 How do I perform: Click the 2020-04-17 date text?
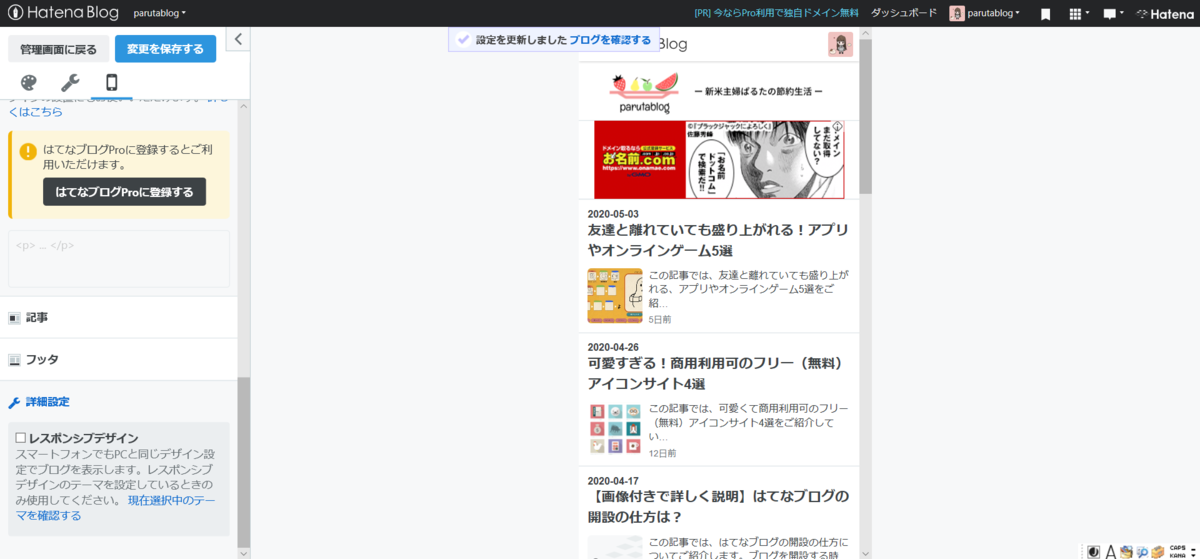(613, 481)
